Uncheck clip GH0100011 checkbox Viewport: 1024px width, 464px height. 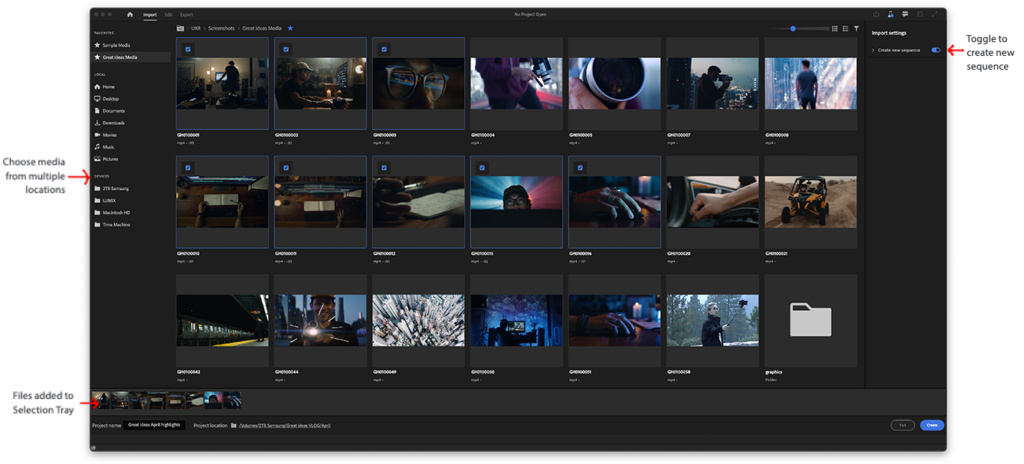pyautogui.click(x=286, y=168)
